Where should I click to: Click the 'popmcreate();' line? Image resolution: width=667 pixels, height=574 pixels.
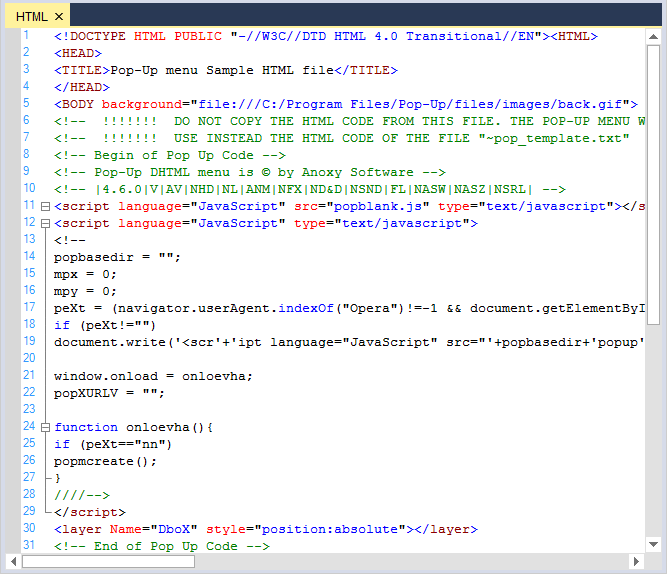(x=105, y=461)
